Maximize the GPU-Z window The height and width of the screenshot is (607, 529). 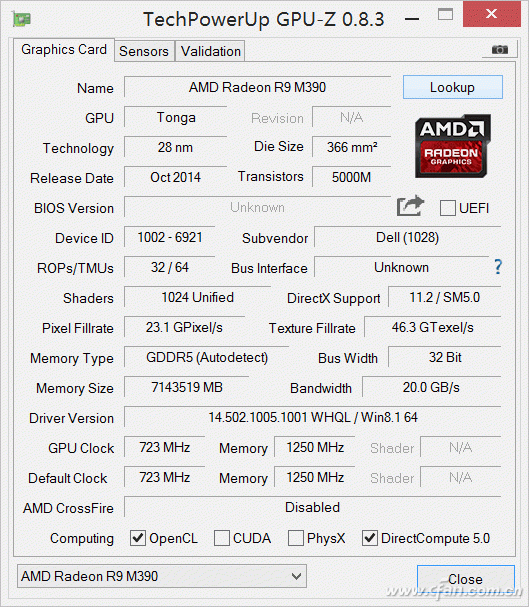[445, 14]
